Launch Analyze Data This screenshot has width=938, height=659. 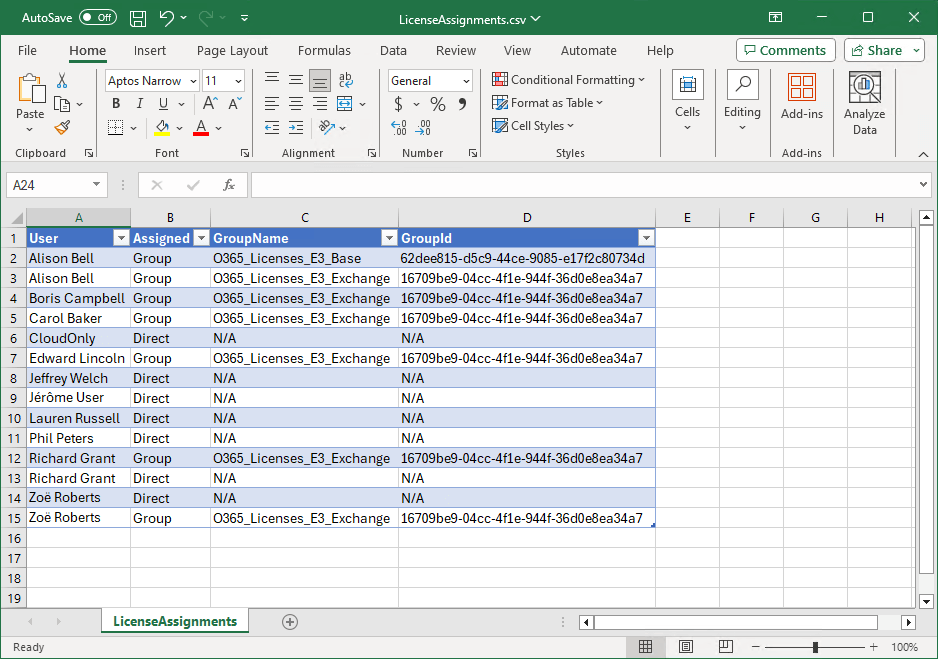(x=864, y=104)
